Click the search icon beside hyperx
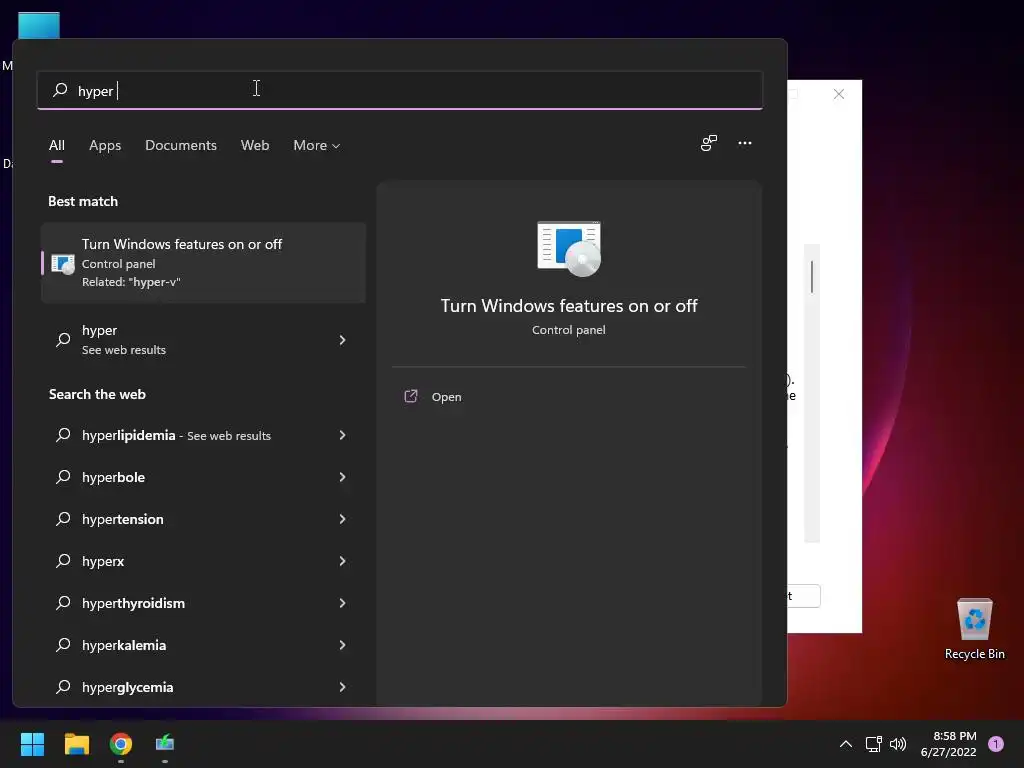This screenshot has height=768, width=1024. (63, 560)
